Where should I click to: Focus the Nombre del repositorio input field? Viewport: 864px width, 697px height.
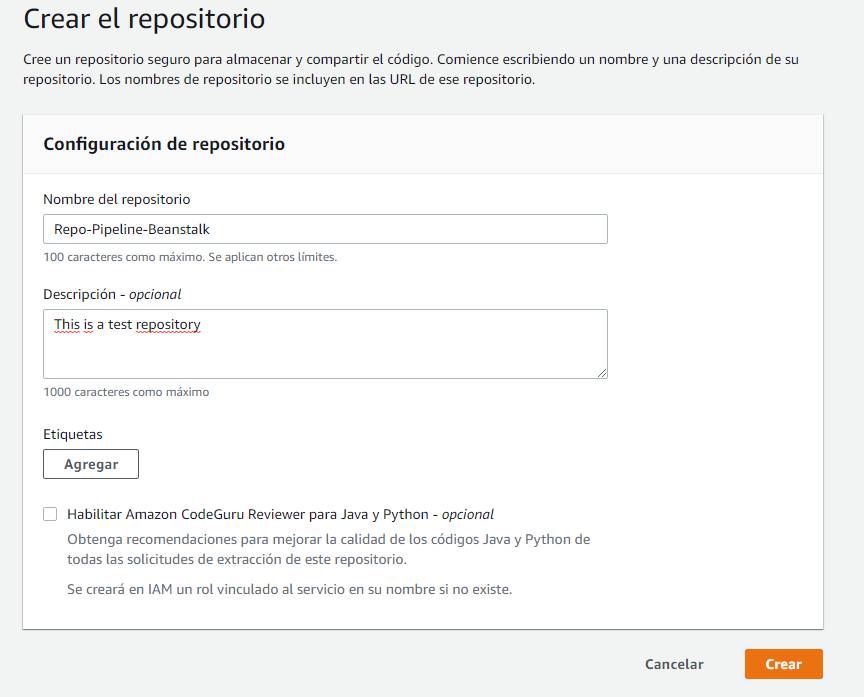[x=325, y=229]
